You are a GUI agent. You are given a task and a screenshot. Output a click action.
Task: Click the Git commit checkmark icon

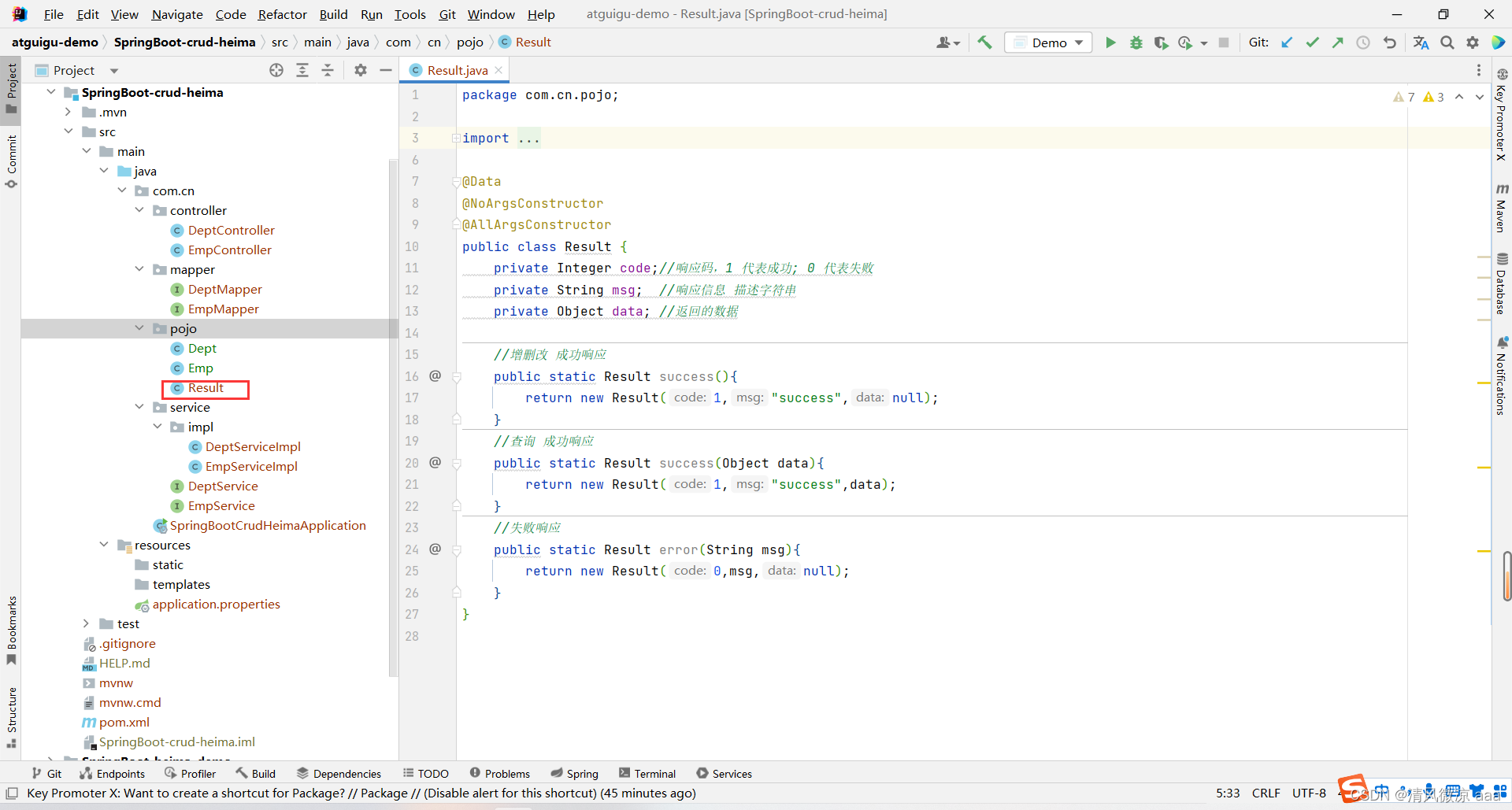1312,43
